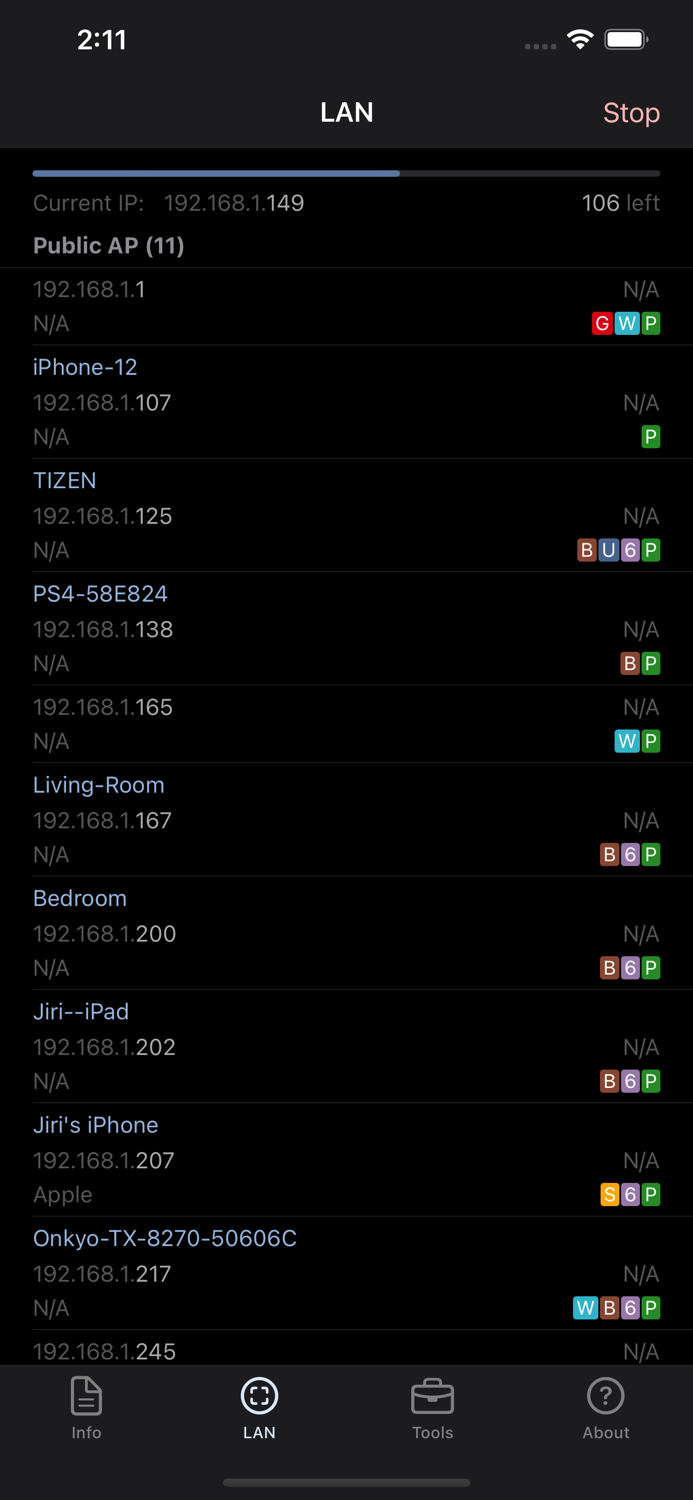Stop the running LAN scan

[x=631, y=113]
